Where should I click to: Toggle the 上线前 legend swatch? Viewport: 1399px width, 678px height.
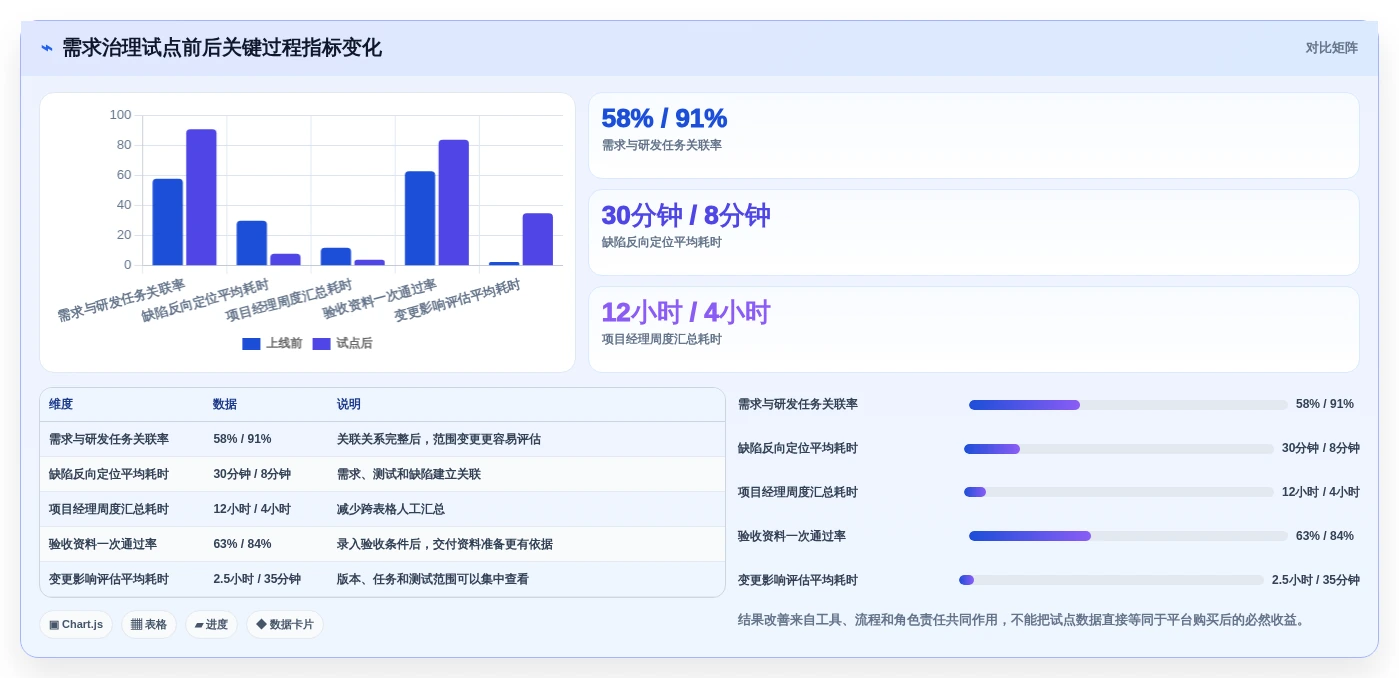pyautogui.click(x=251, y=344)
